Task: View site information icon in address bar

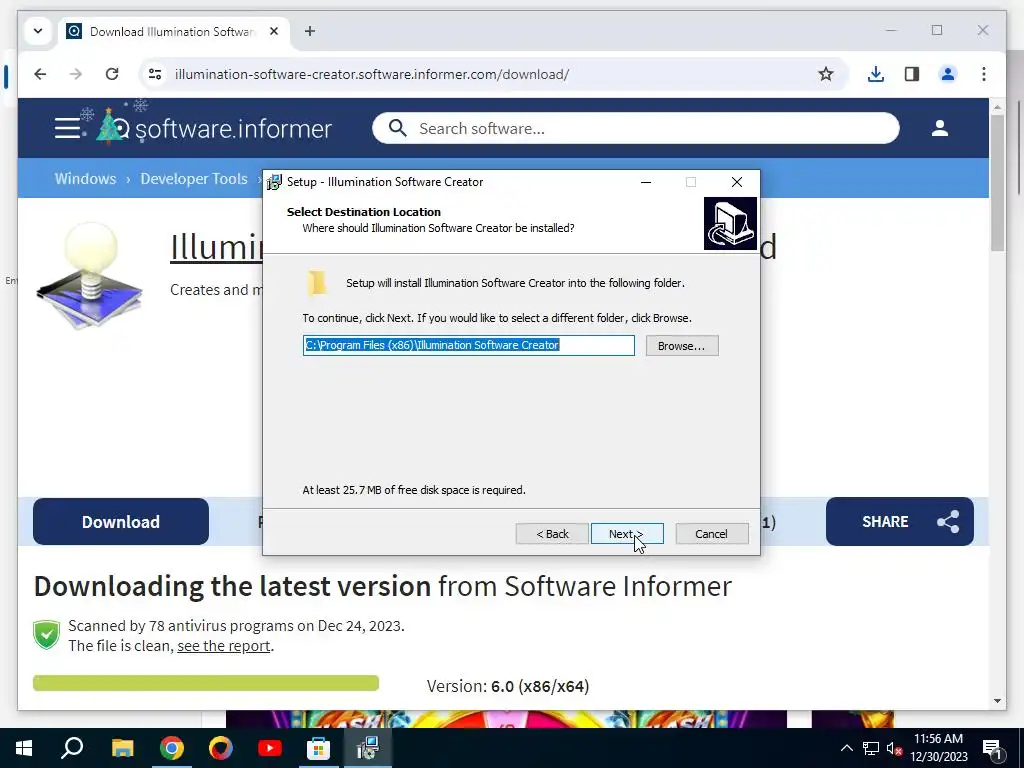Action: (x=155, y=74)
